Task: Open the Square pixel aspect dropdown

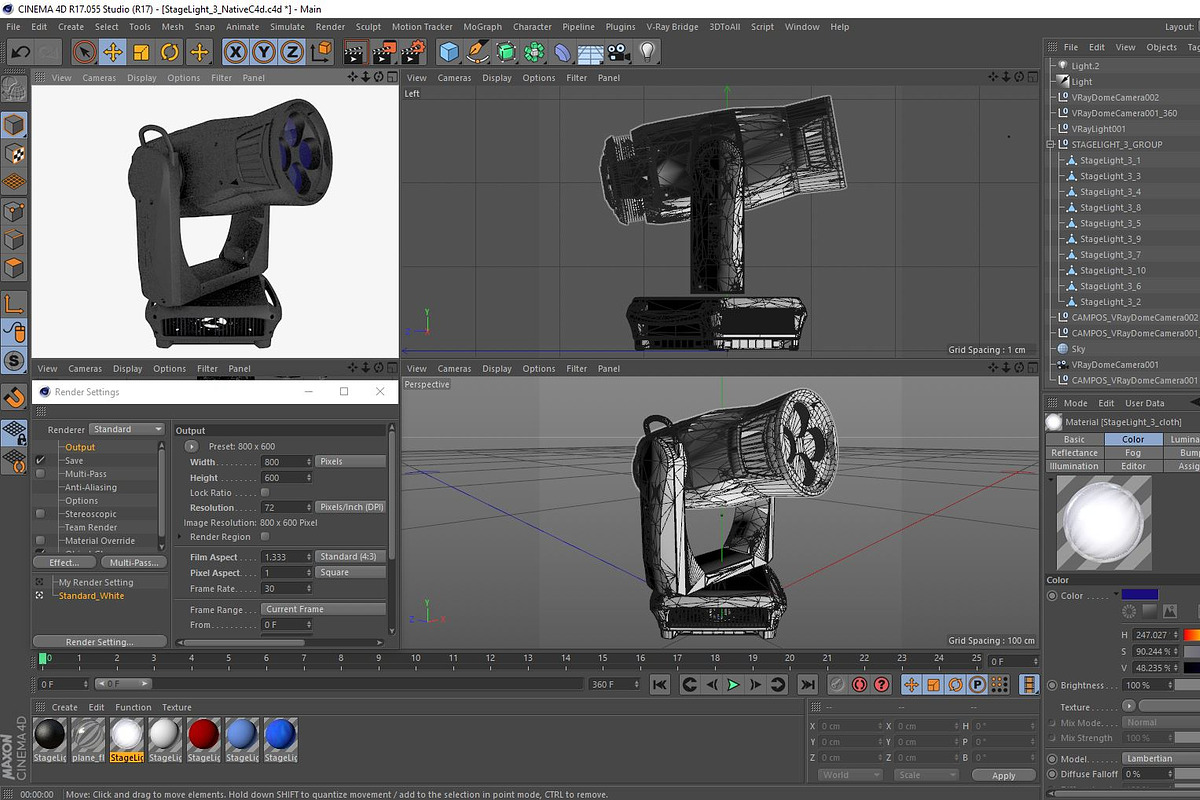Action: (x=351, y=572)
